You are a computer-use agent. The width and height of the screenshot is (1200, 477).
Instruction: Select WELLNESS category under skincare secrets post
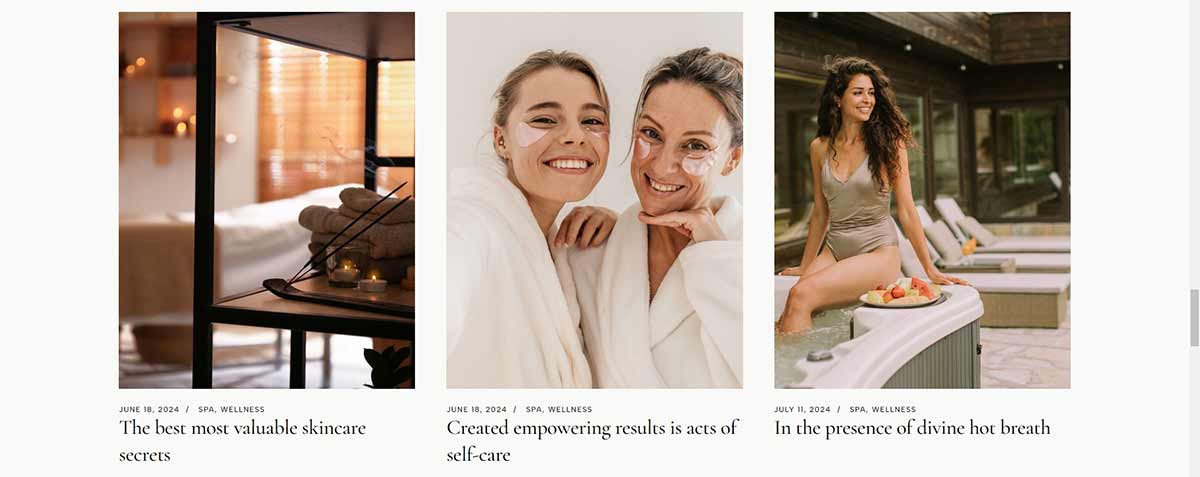point(242,409)
